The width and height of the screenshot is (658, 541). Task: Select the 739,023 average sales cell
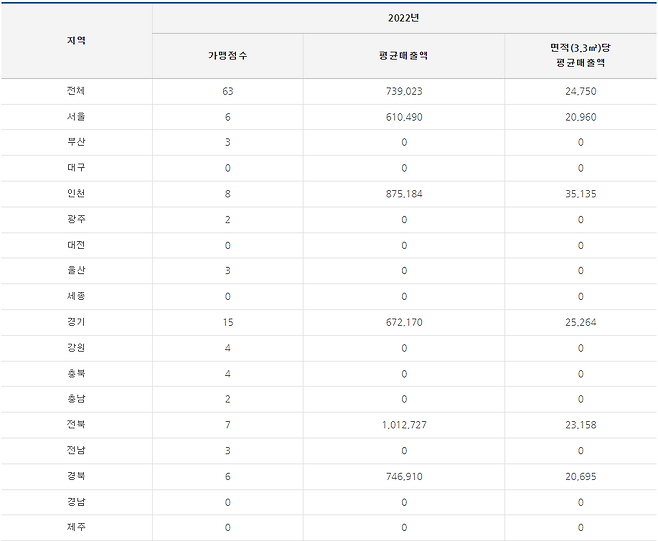404,91
